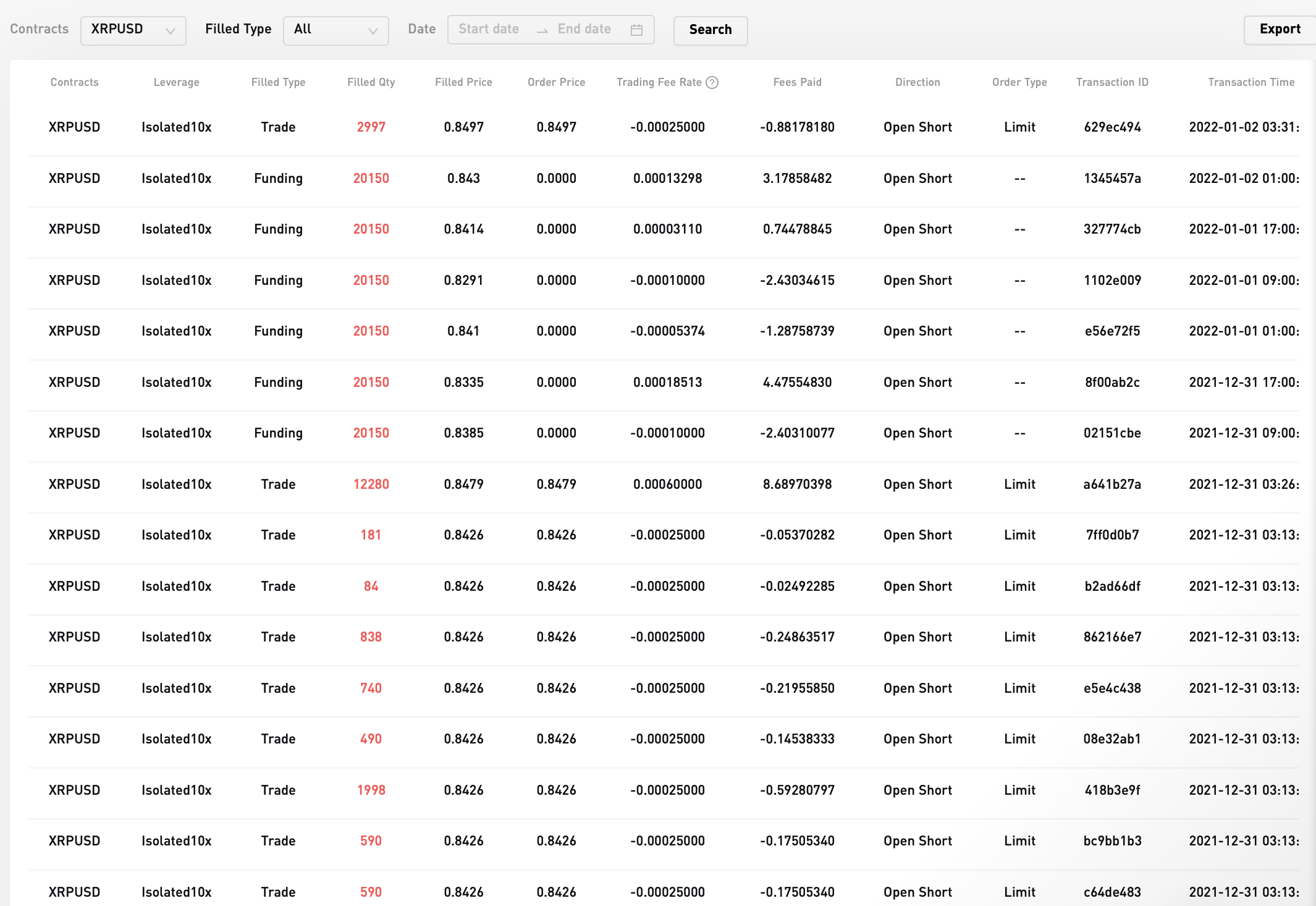The width and height of the screenshot is (1316, 906).
Task: Click the Export button
Action: 1279,29
